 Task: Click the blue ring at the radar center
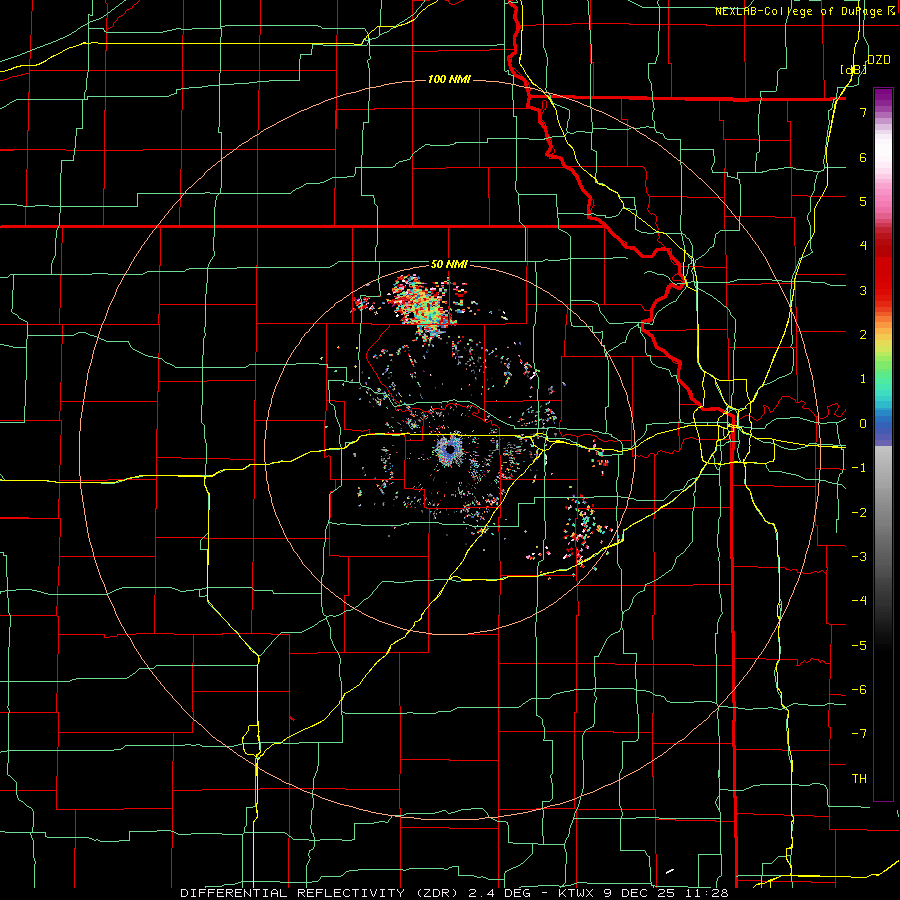pyautogui.click(x=450, y=450)
